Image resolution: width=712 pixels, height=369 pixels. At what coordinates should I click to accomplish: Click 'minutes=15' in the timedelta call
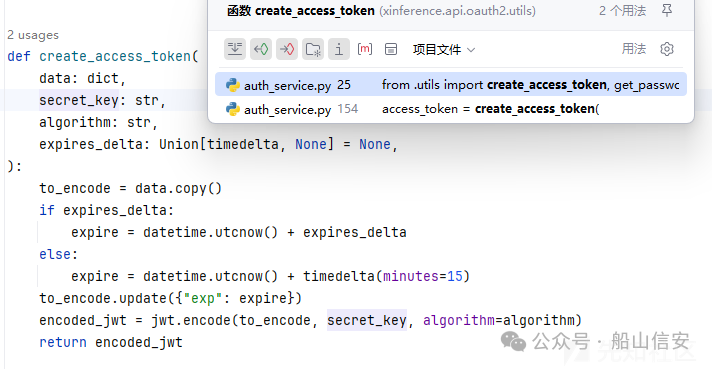(x=423, y=276)
